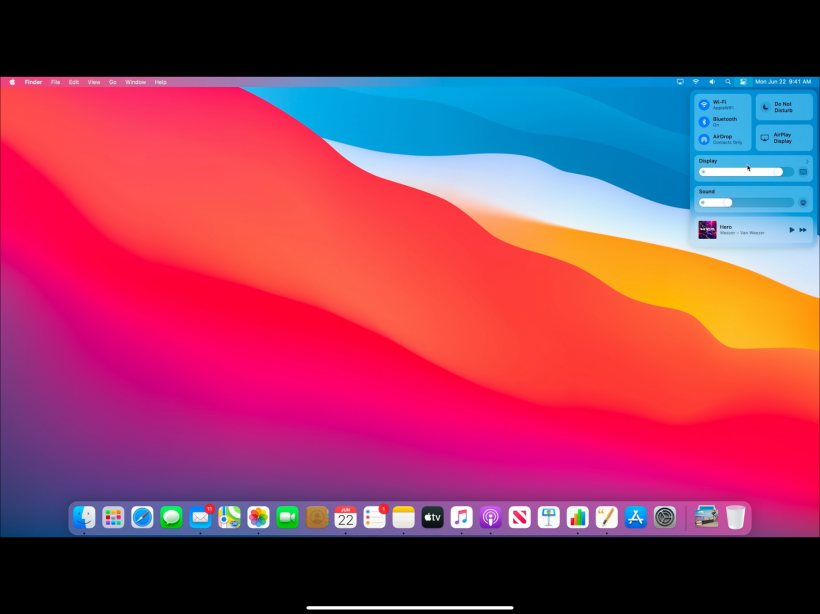Open the Keynote app in Dock

click(548, 517)
